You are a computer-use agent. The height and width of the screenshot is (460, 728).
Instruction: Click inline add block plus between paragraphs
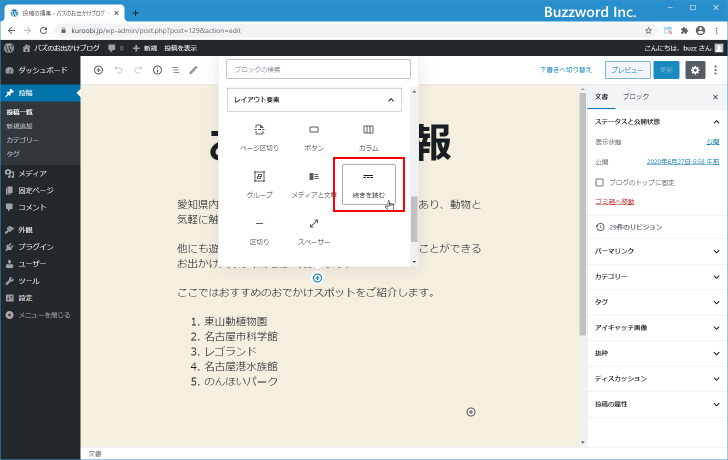318,278
